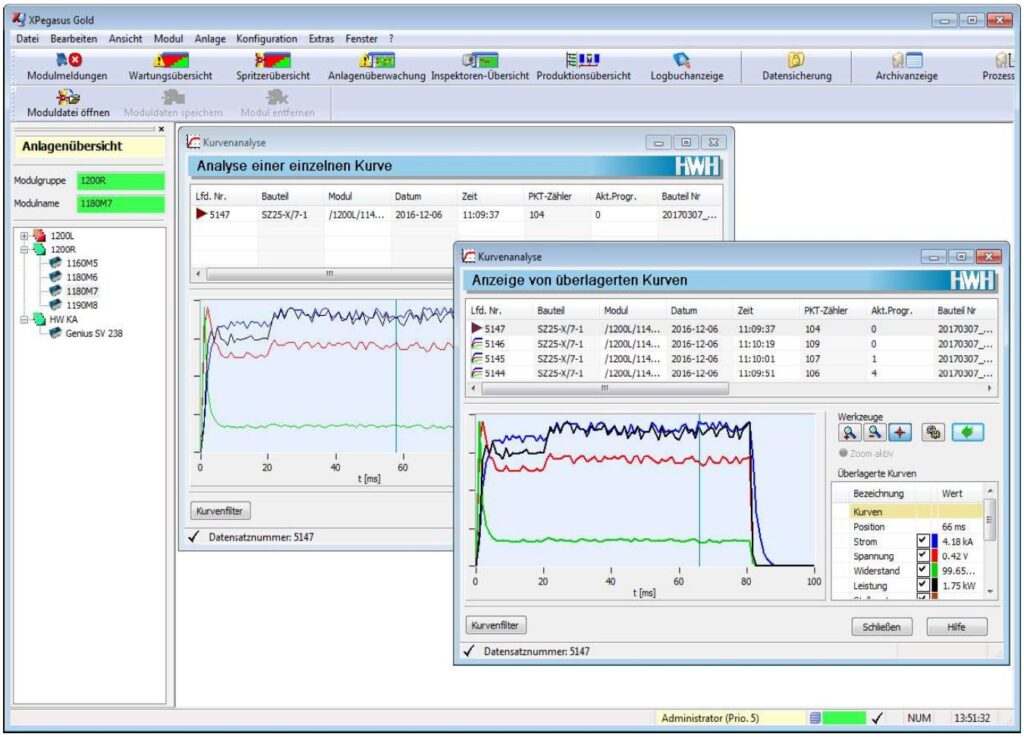Collapse the HW KA tree node
This screenshot has width=1024, height=737.
(x=24, y=319)
